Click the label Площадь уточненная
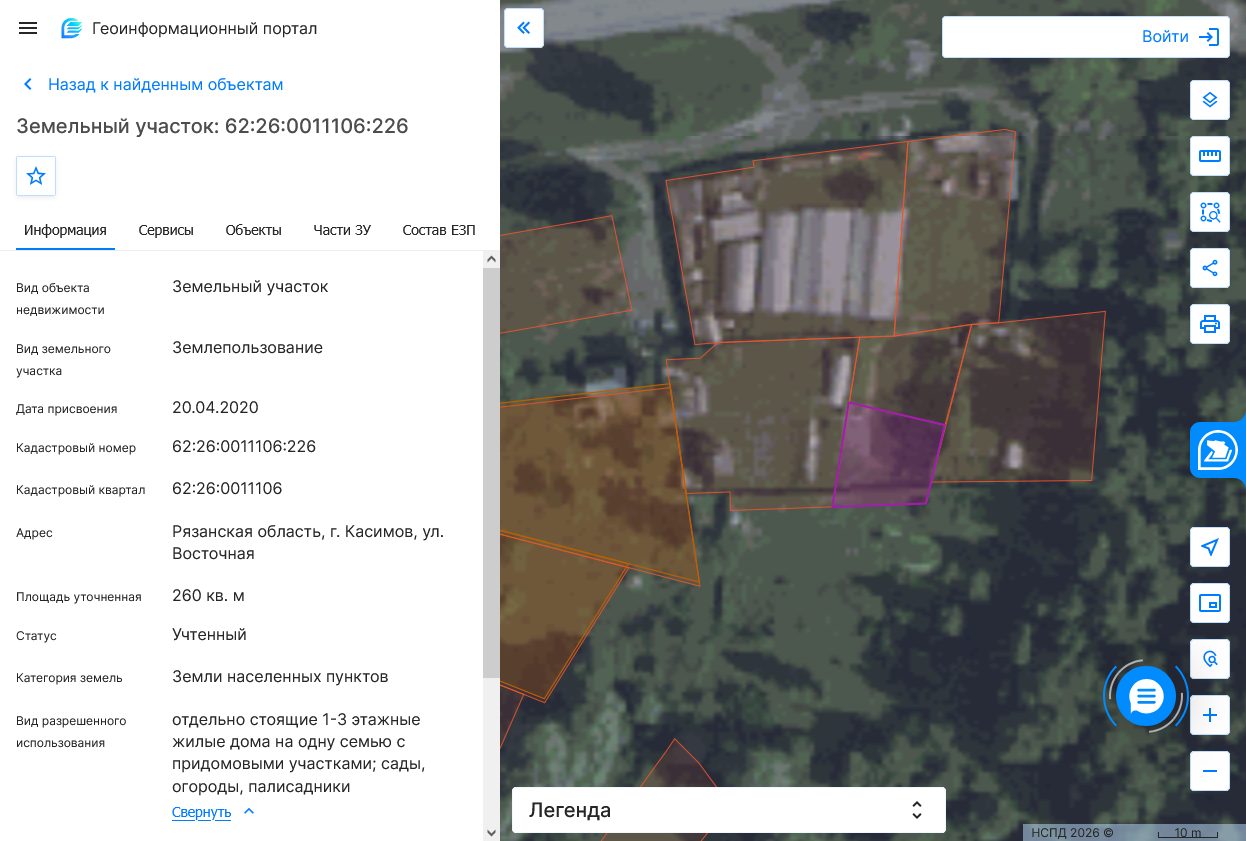 (79, 597)
